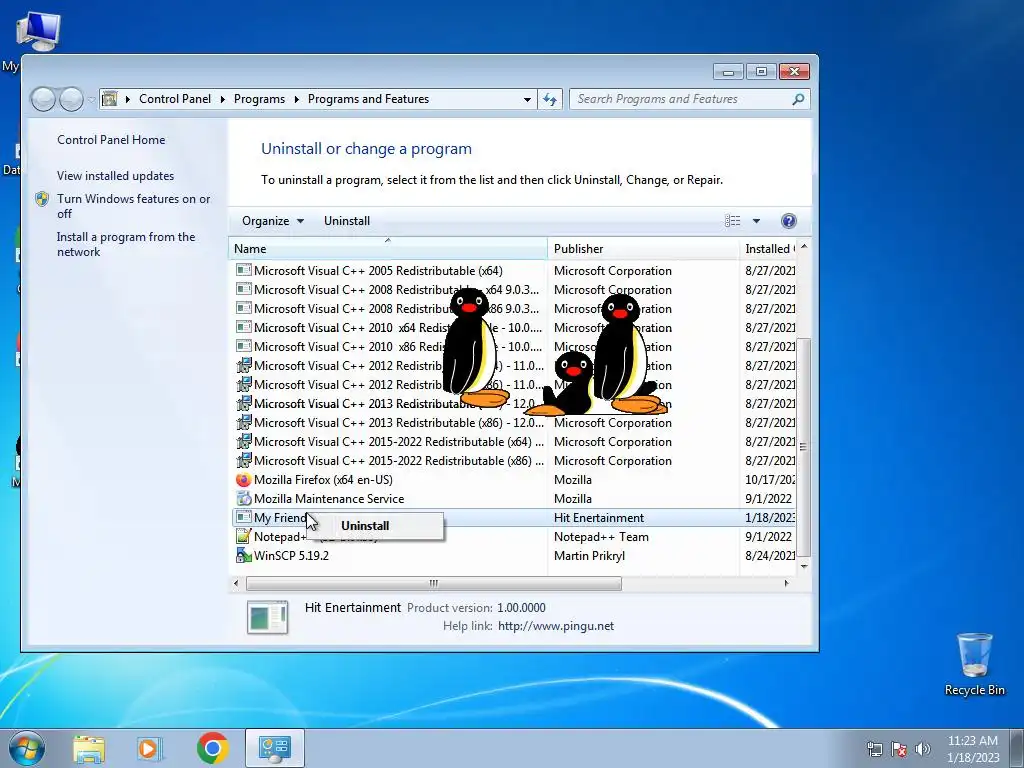1024x768 pixels.
Task: Click the Control Panel icon in address bar
Action: 110,99
